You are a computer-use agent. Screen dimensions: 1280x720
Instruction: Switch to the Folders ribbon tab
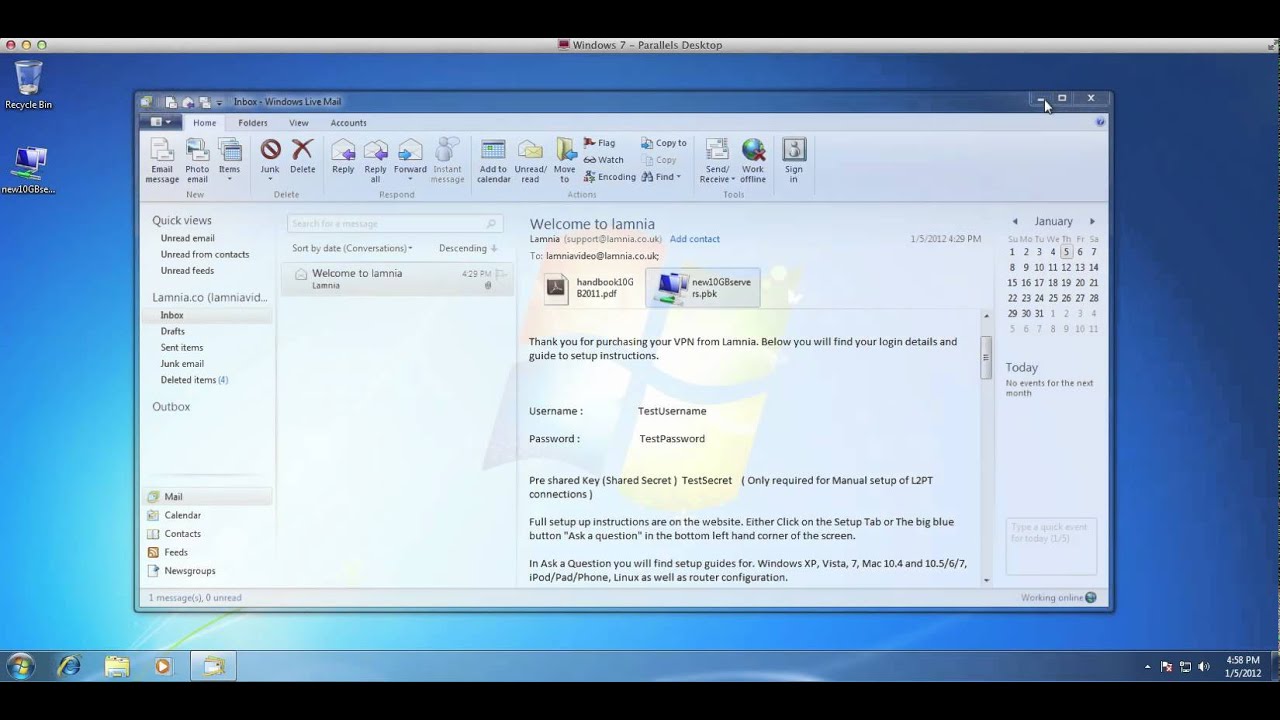pos(253,123)
